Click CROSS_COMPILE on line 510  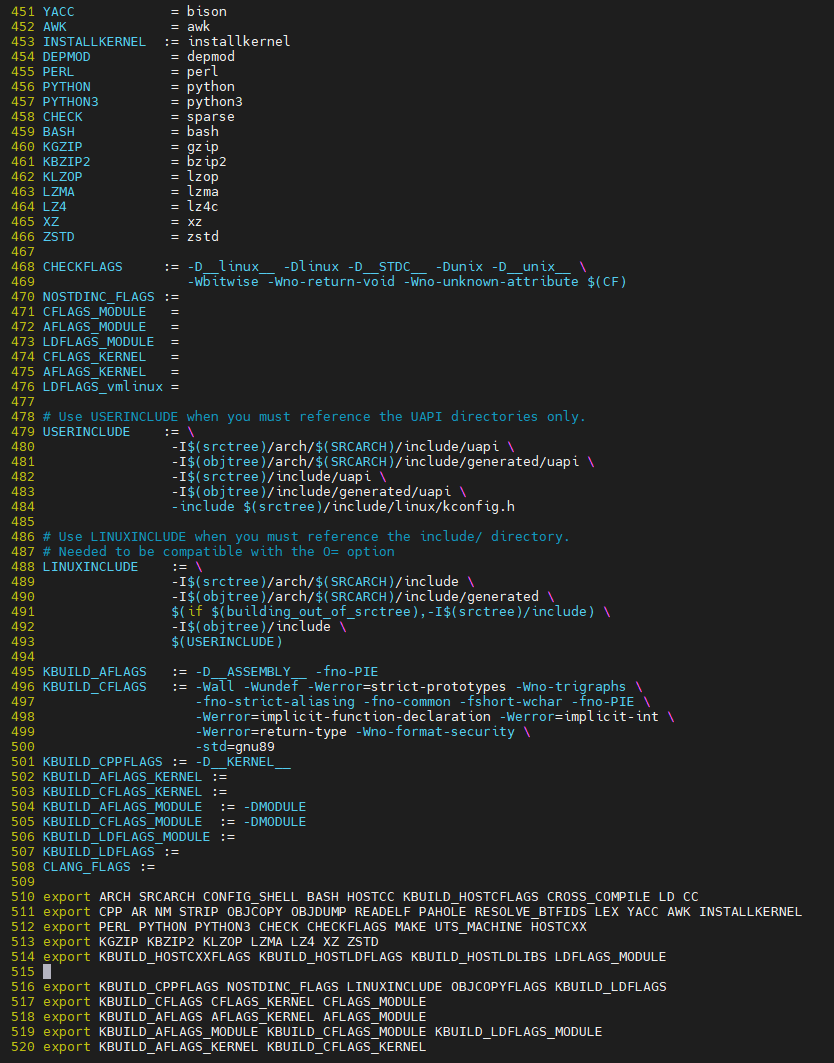click(599, 896)
